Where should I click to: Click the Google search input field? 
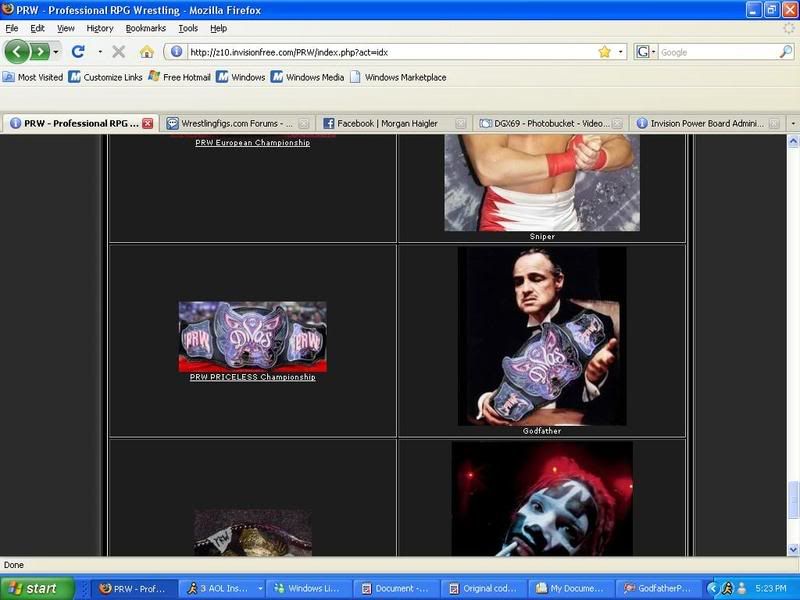714,51
